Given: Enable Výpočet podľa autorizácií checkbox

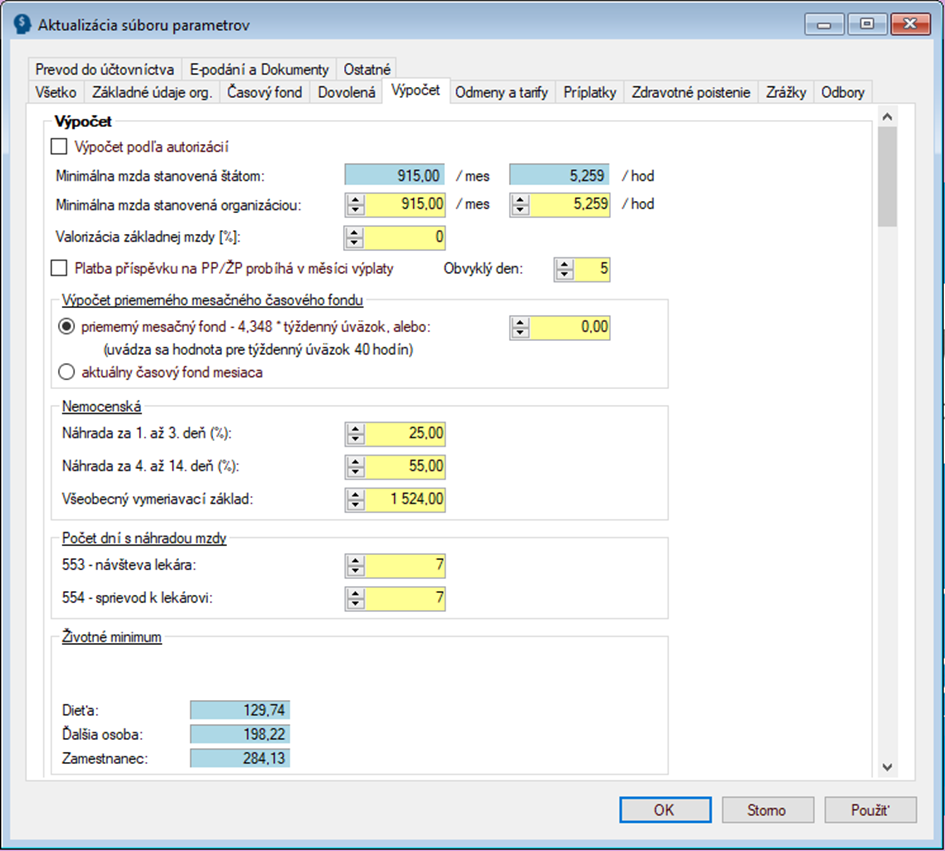Looking at the screenshot, I should click(x=59, y=146).
